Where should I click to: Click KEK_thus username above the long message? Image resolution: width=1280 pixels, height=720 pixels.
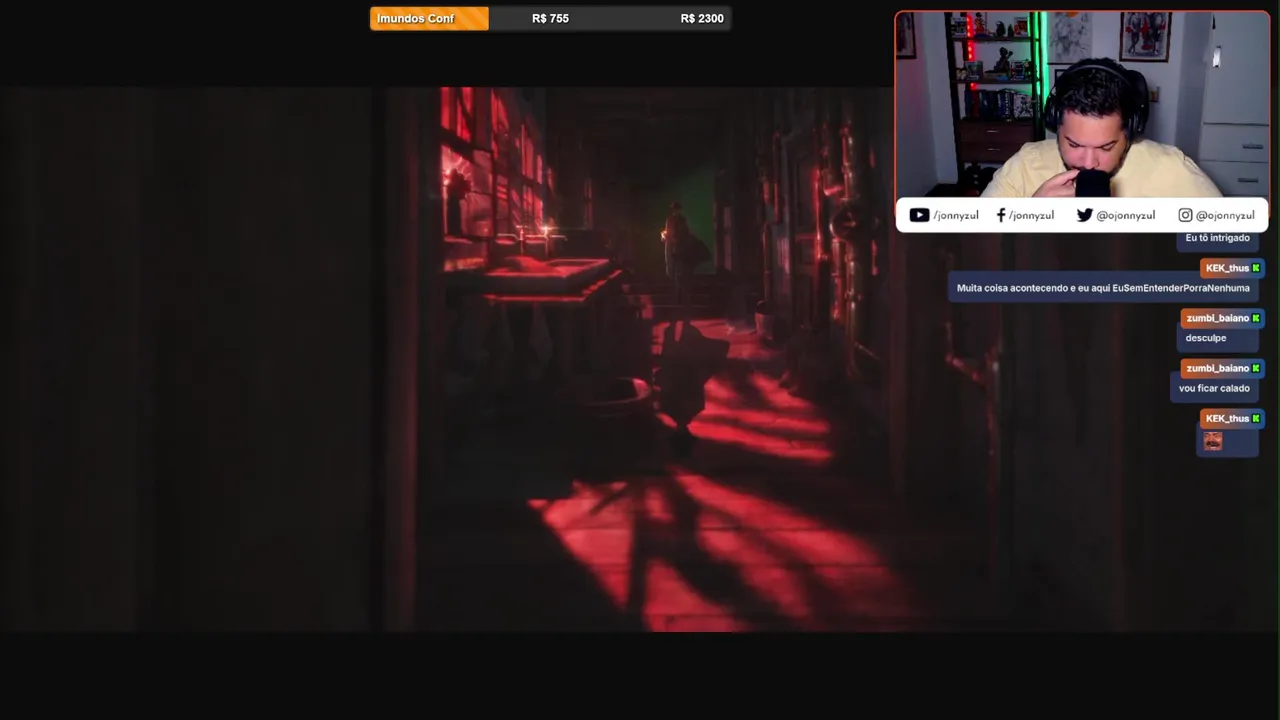pyautogui.click(x=1227, y=268)
